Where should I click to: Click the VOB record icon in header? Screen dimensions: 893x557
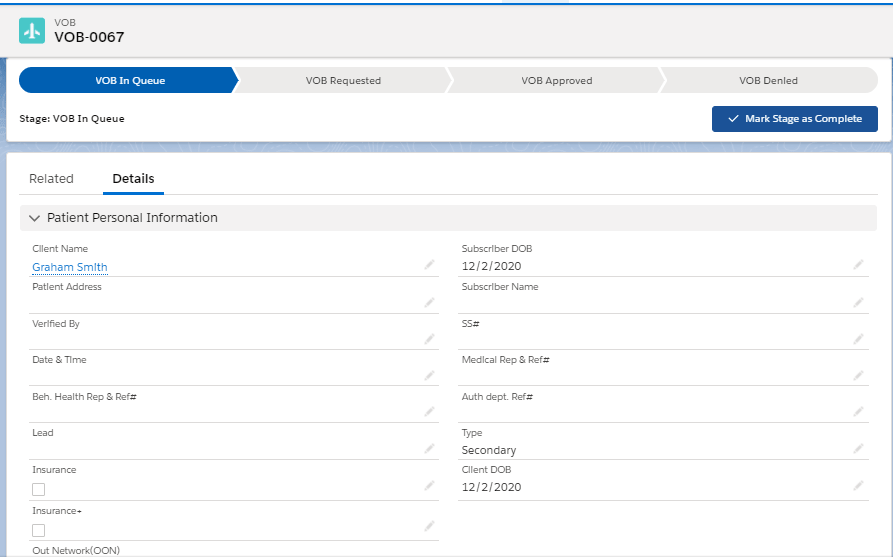(x=32, y=30)
